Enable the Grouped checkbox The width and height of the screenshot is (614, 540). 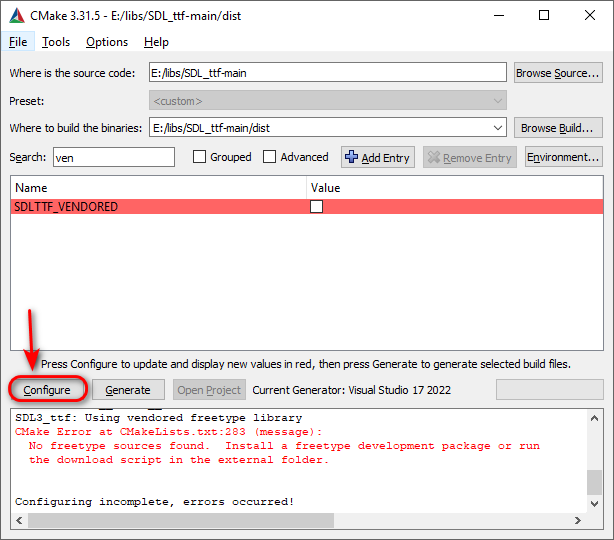point(200,157)
